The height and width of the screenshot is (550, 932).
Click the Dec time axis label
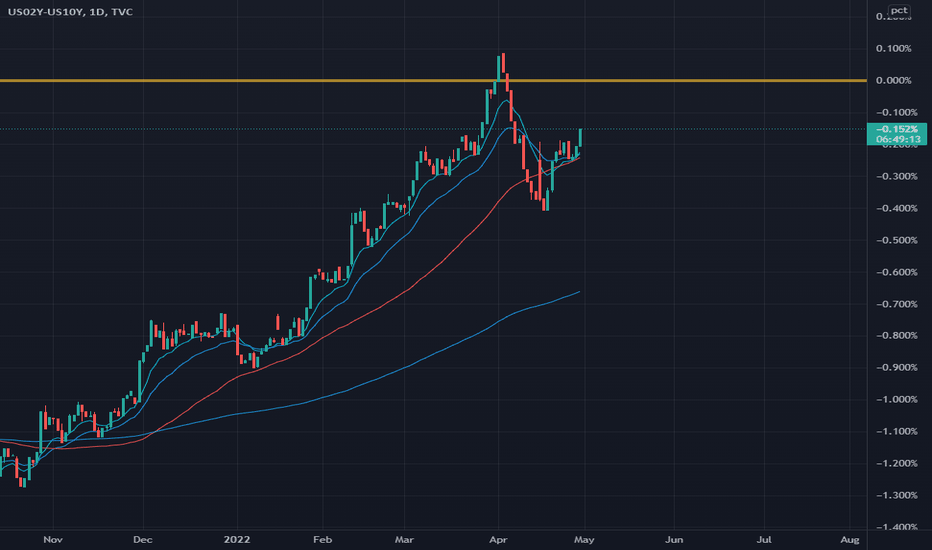point(143,539)
